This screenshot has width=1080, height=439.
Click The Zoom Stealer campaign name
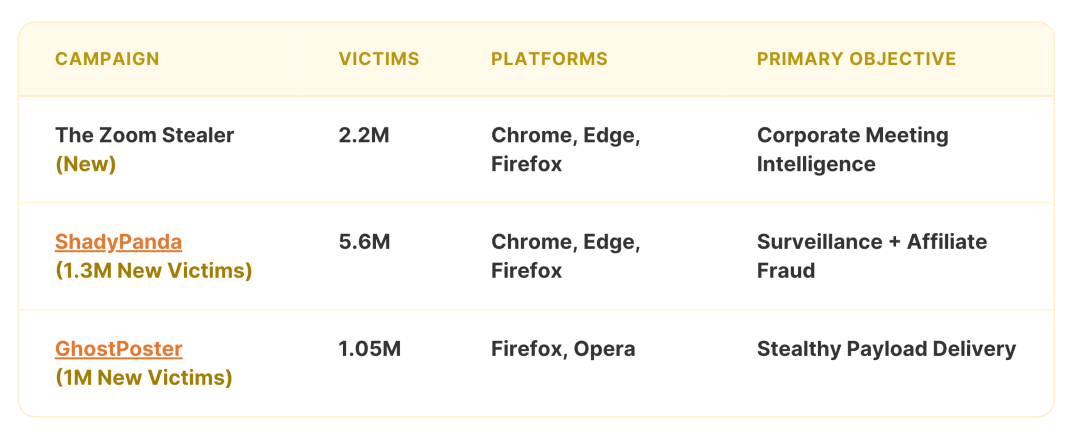click(144, 135)
